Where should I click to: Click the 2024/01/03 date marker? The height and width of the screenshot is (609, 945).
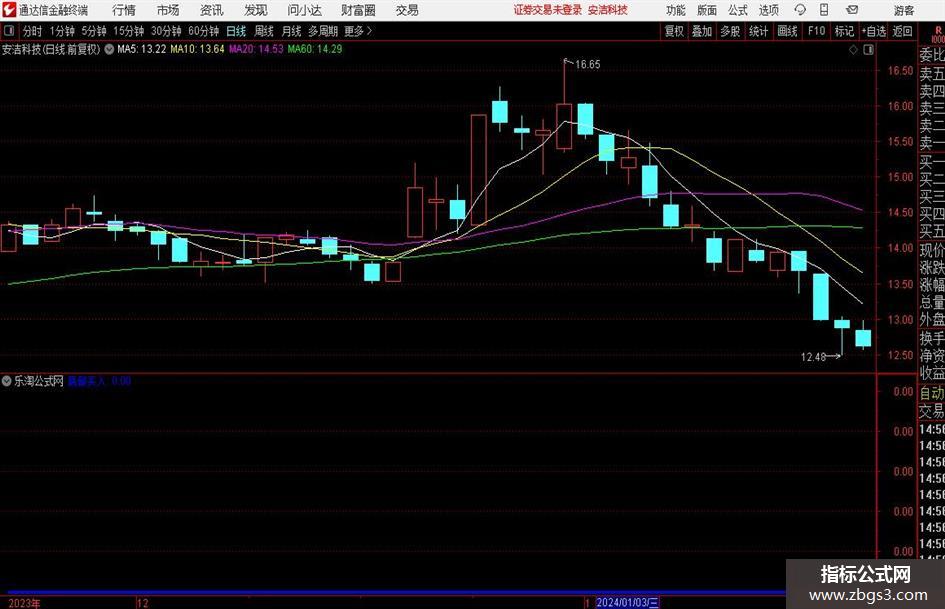coord(627,602)
